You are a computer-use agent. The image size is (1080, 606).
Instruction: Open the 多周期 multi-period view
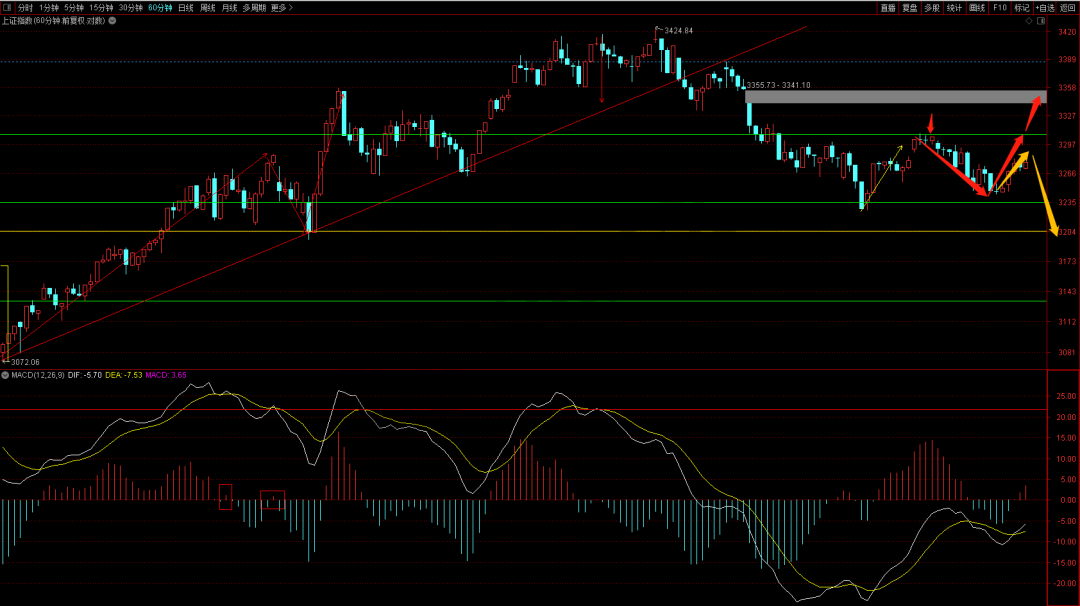click(254, 7)
